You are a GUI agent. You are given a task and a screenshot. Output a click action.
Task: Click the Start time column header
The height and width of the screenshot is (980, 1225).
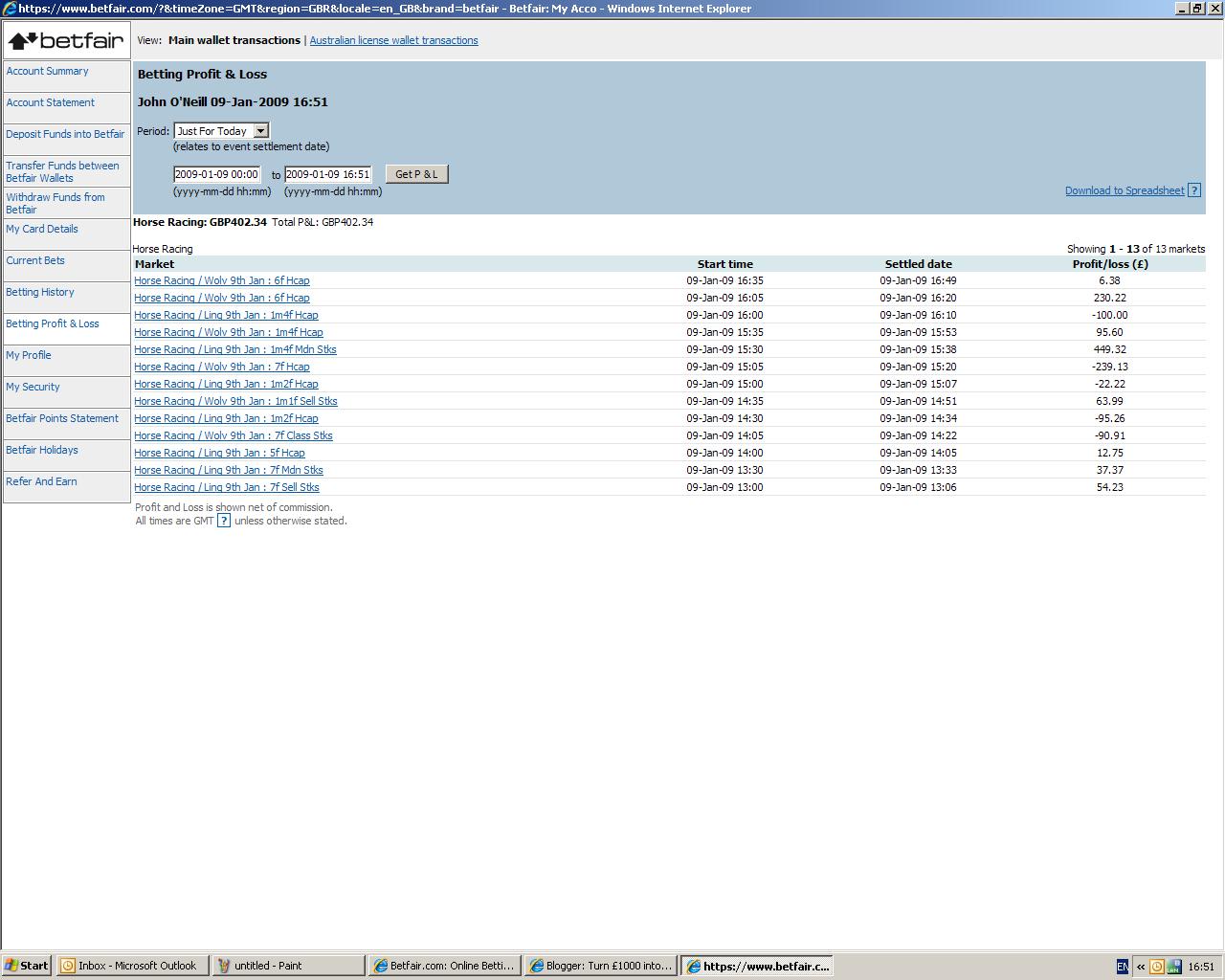point(724,264)
